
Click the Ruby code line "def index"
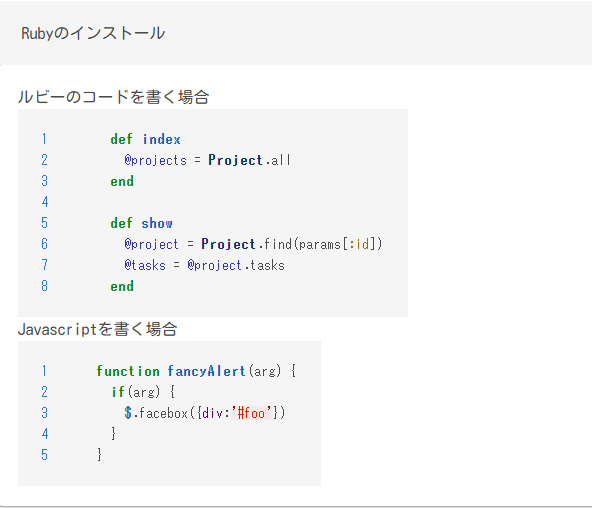[x=145, y=139]
